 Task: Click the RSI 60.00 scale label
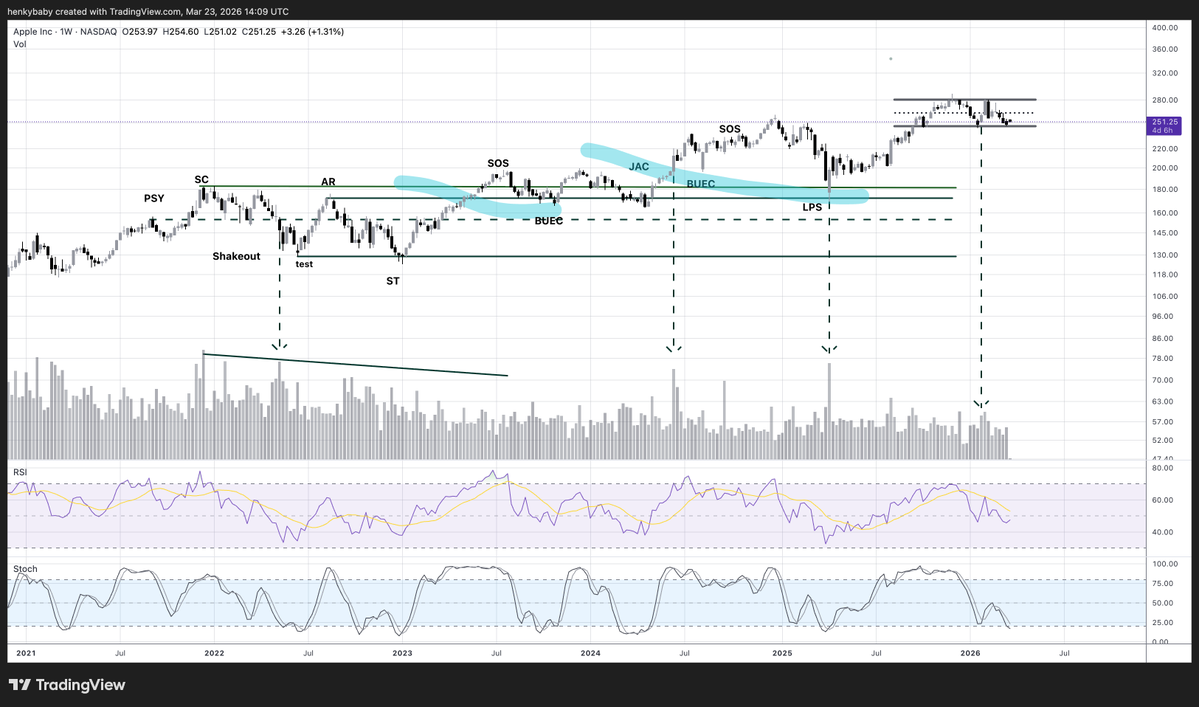point(1162,500)
